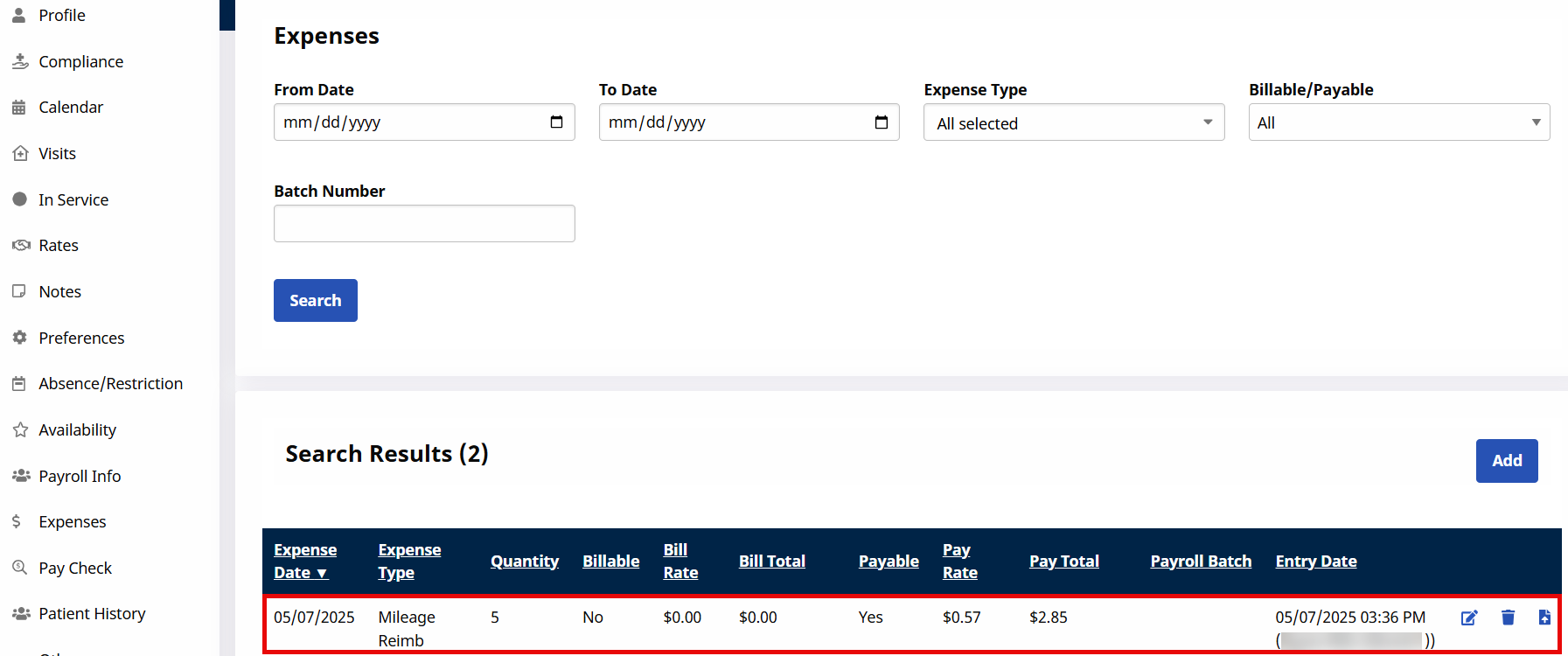Delete the 05/07/2025 expense using the trash icon
The height and width of the screenshot is (656, 1568).
pyautogui.click(x=1508, y=618)
